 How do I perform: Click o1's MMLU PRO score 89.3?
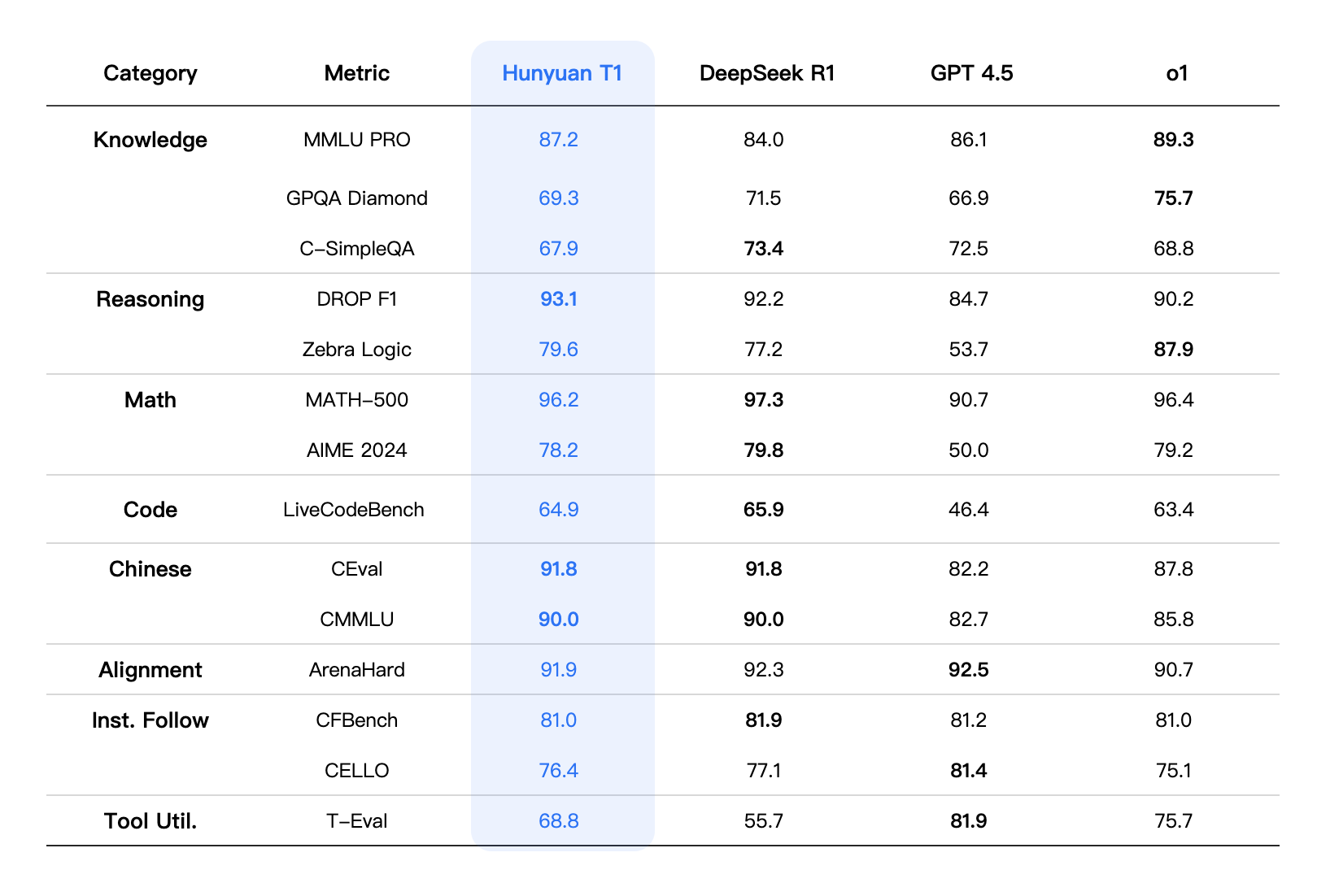[x=1173, y=140]
